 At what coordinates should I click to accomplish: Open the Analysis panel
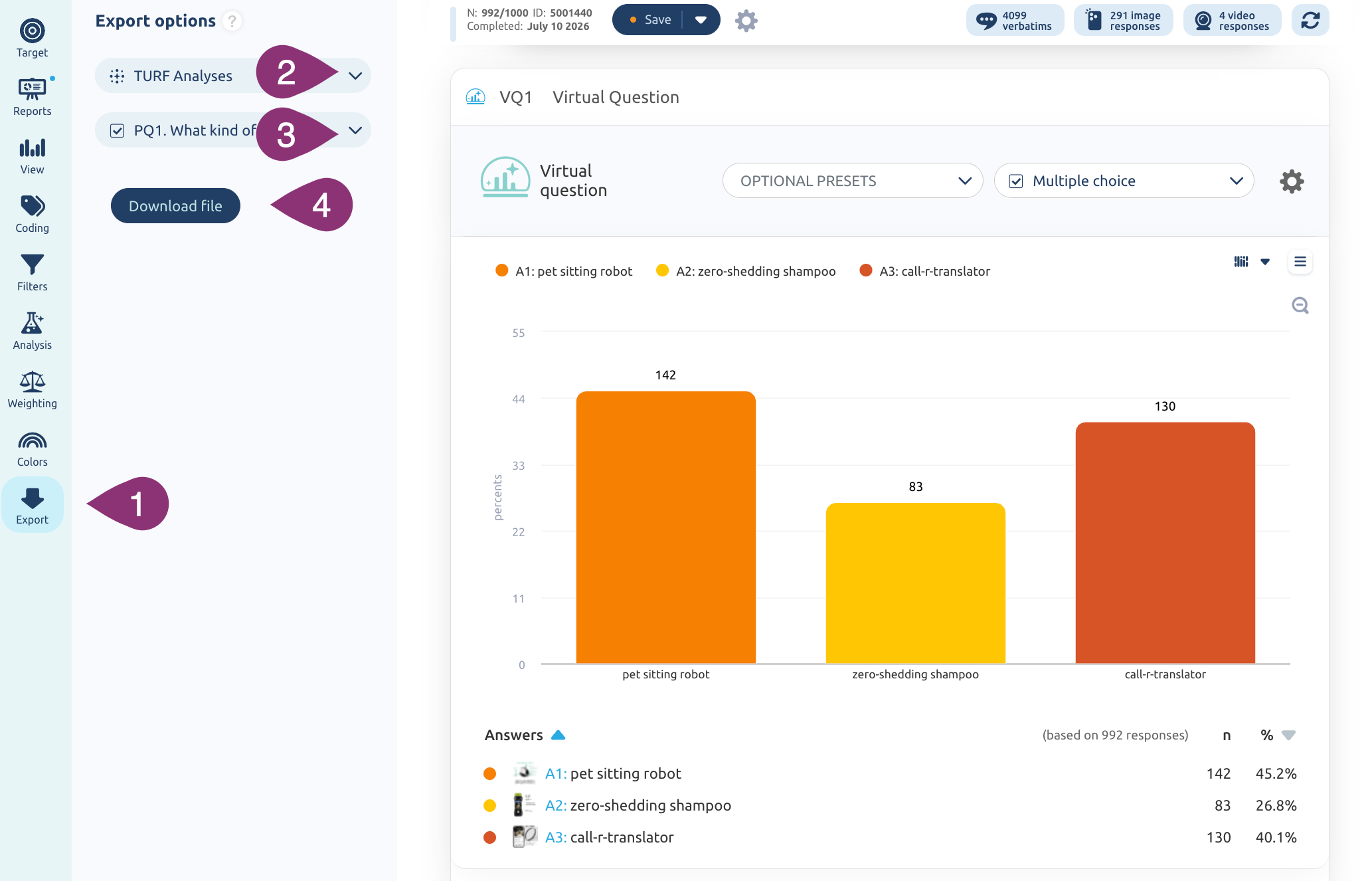pos(32,331)
